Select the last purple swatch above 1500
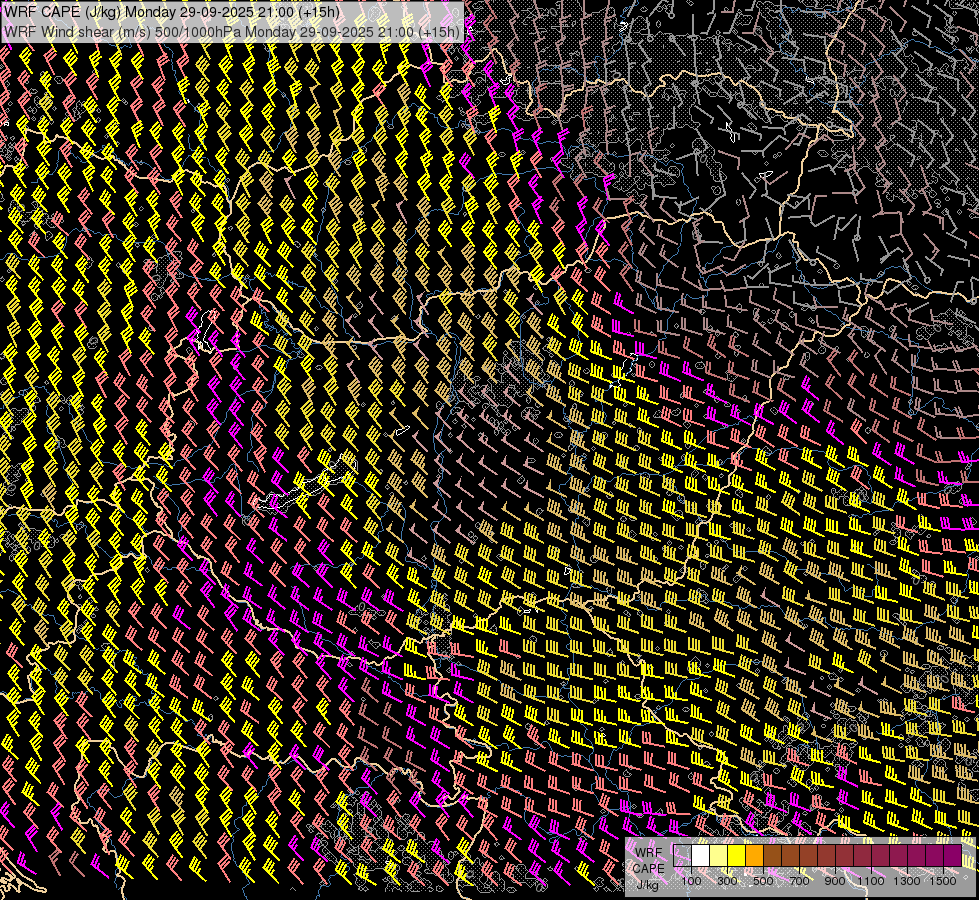Viewport: 979px width, 900px height. pyautogui.click(x=952, y=855)
